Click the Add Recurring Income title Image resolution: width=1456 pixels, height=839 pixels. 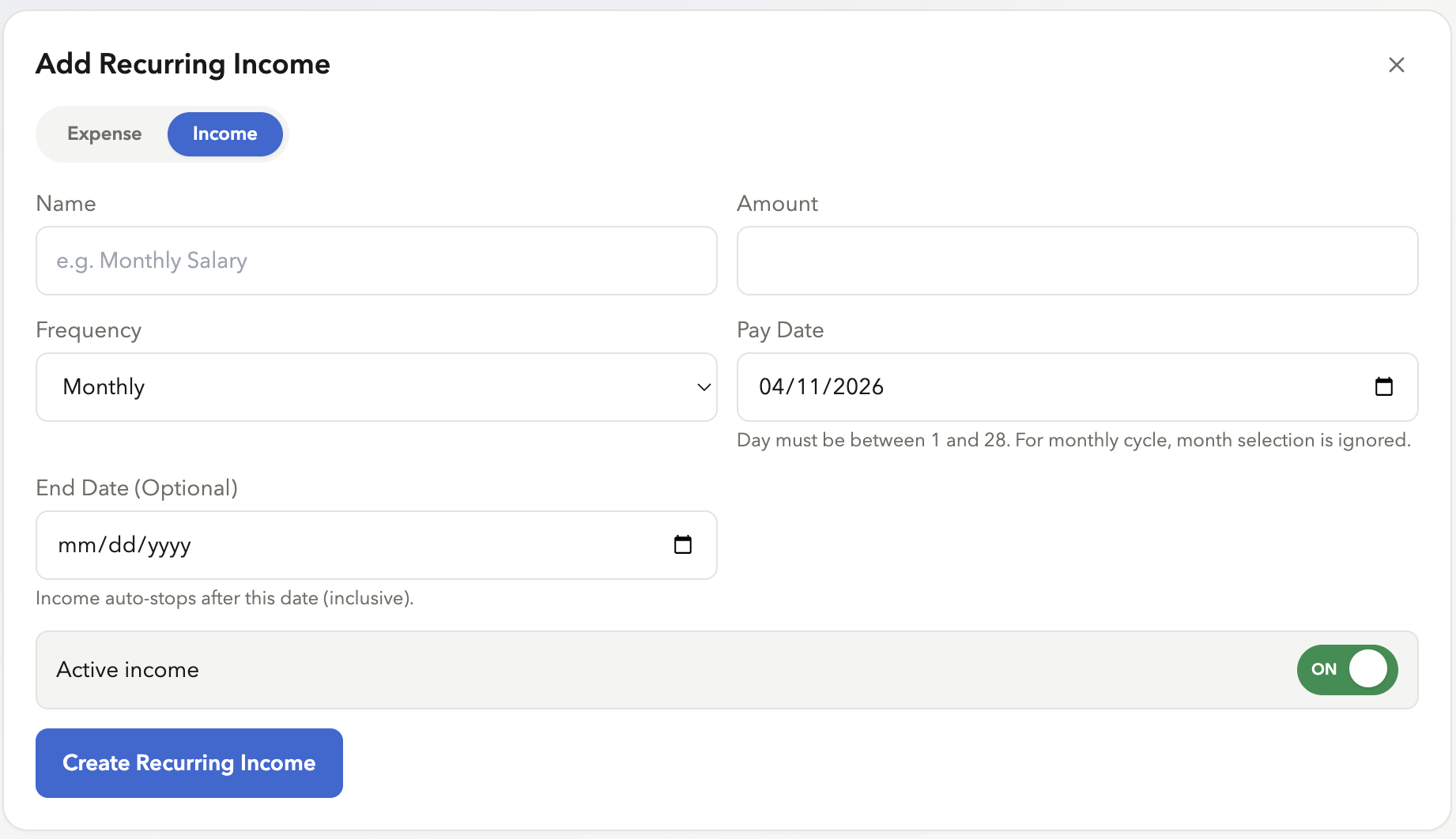[182, 63]
